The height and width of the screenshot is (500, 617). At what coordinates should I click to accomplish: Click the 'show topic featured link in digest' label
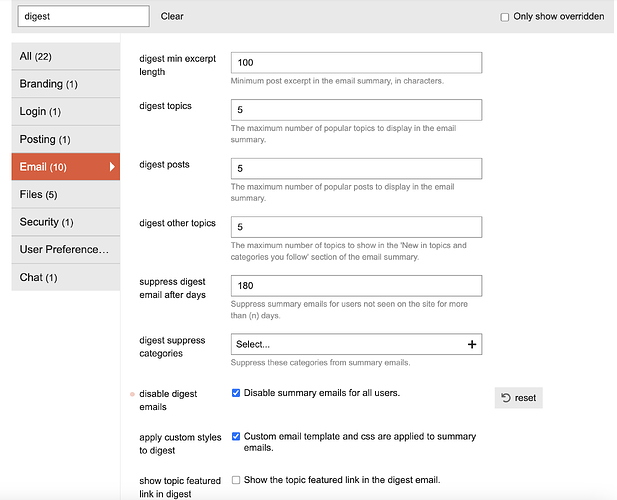(180, 487)
